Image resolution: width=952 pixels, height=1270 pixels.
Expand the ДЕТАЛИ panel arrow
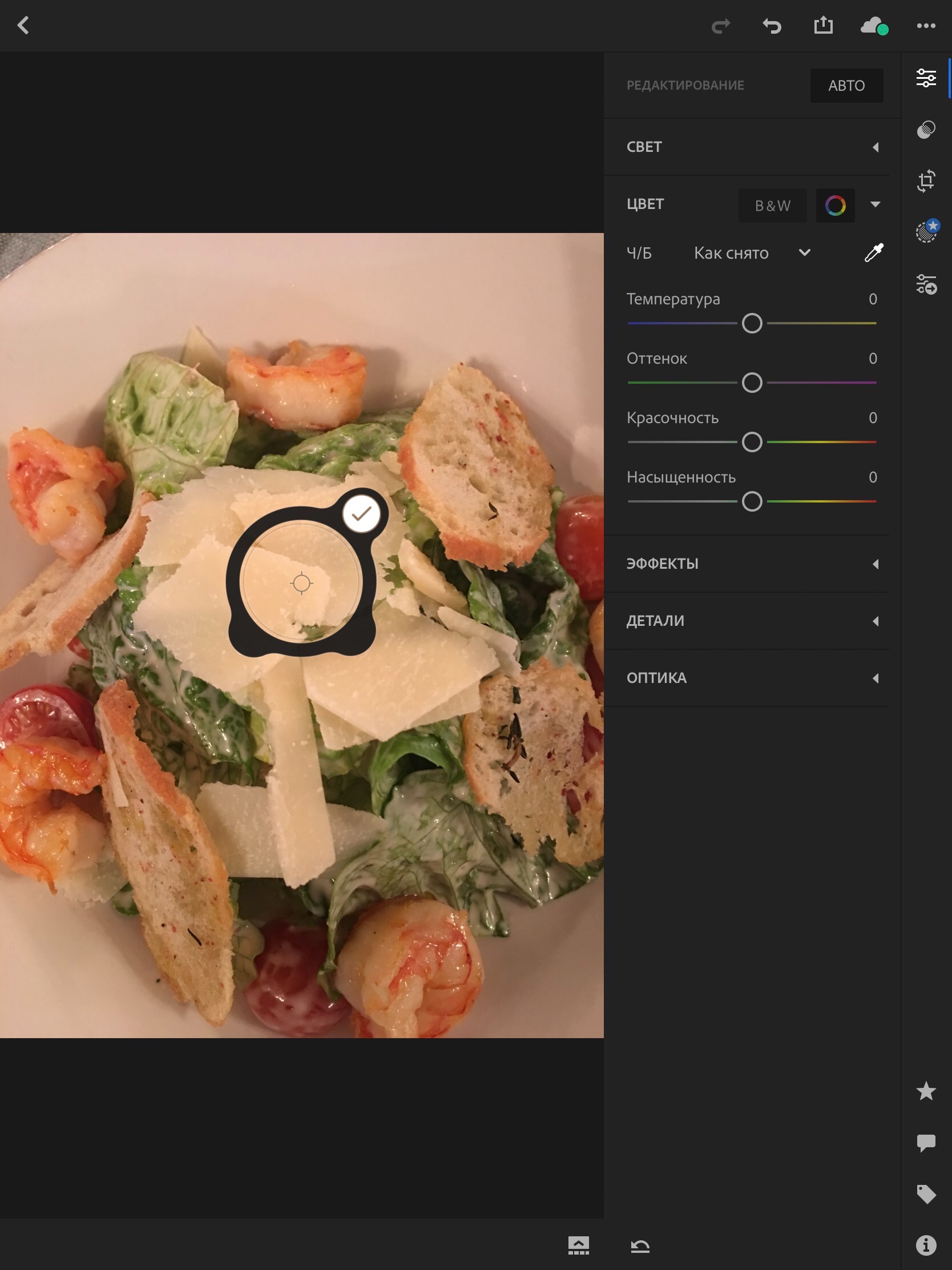[x=876, y=621]
